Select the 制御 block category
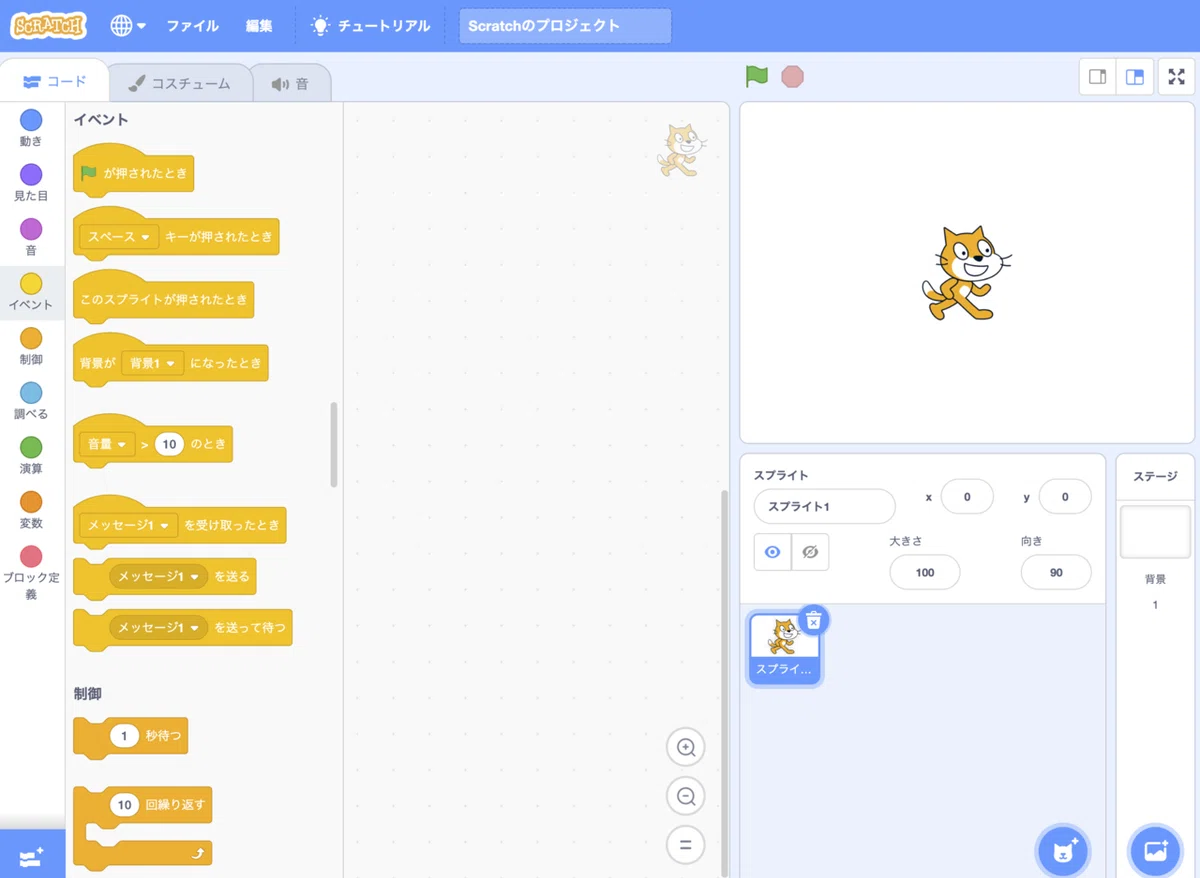This screenshot has width=1200, height=878. click(31, 347)
